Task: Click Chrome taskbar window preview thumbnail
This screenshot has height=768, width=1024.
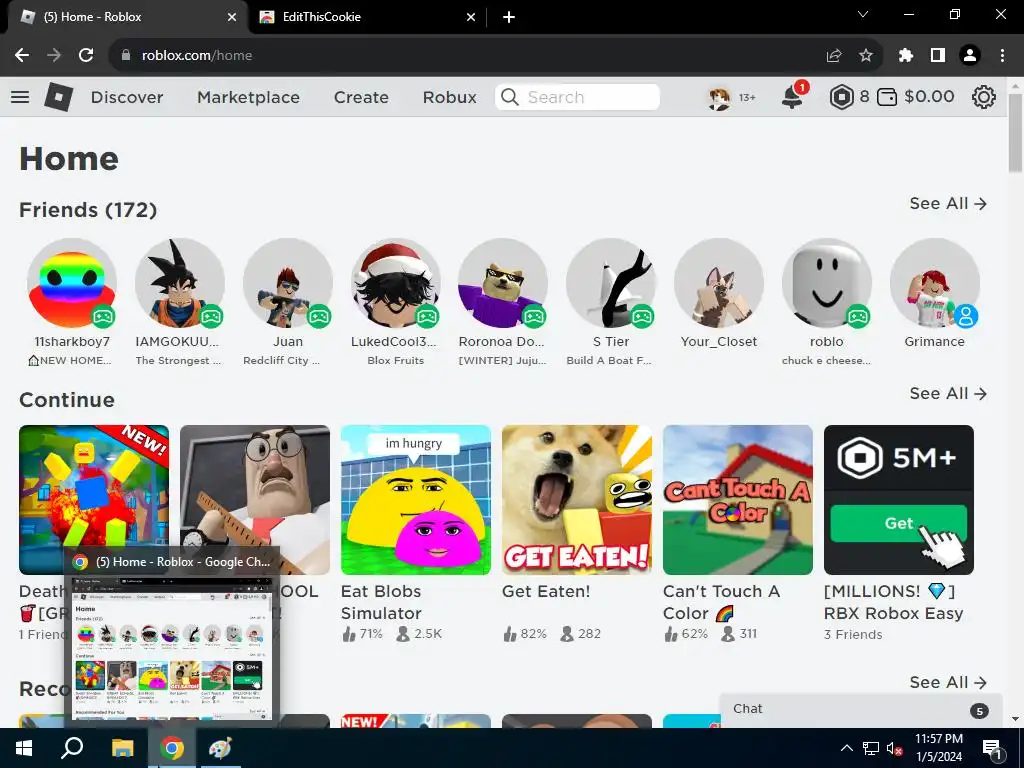Action: (172, 648)
